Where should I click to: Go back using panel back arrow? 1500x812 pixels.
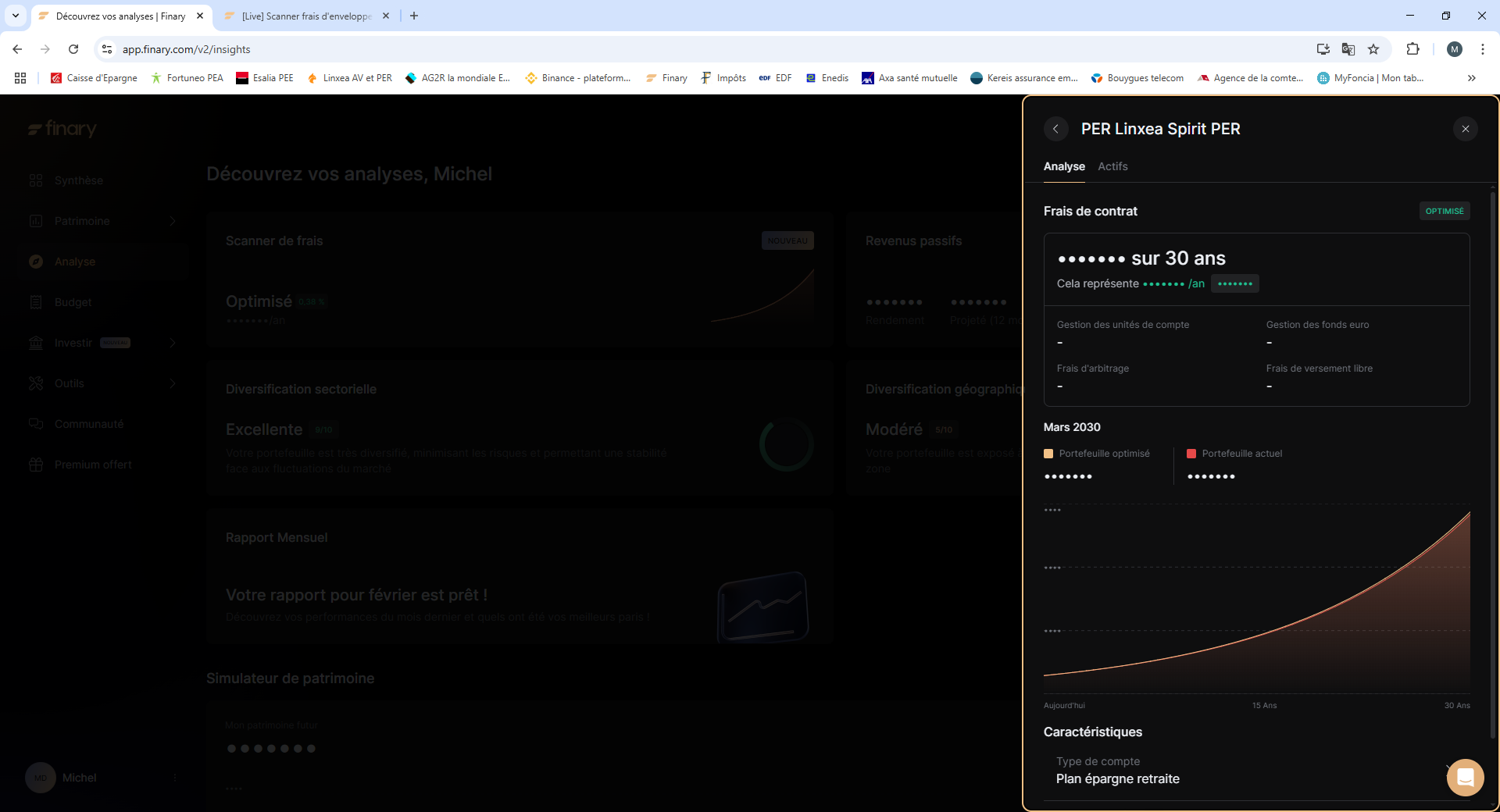[1055, 129]
